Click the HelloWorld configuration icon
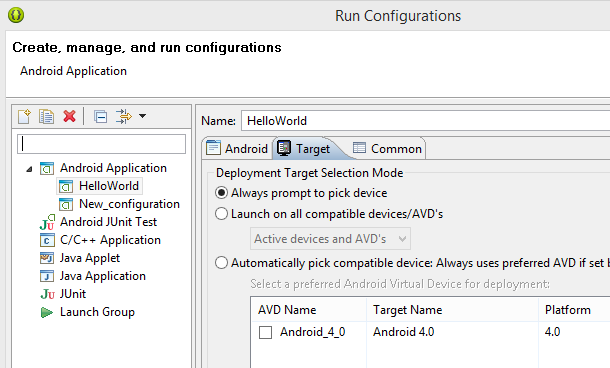The width and height of the screenshot is (610, 368). point(66,186)
